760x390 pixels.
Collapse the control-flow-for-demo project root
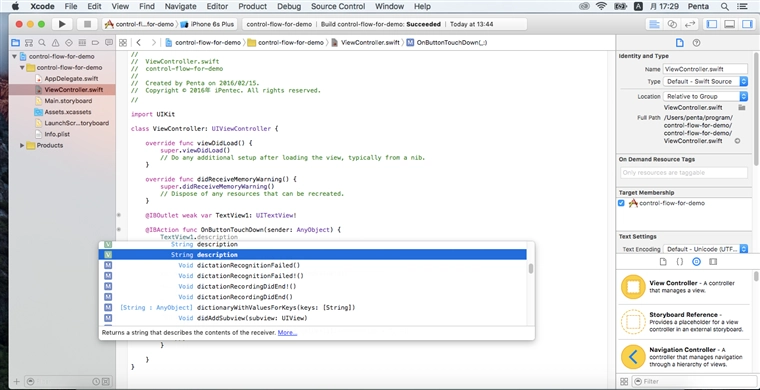pos(14,57)
